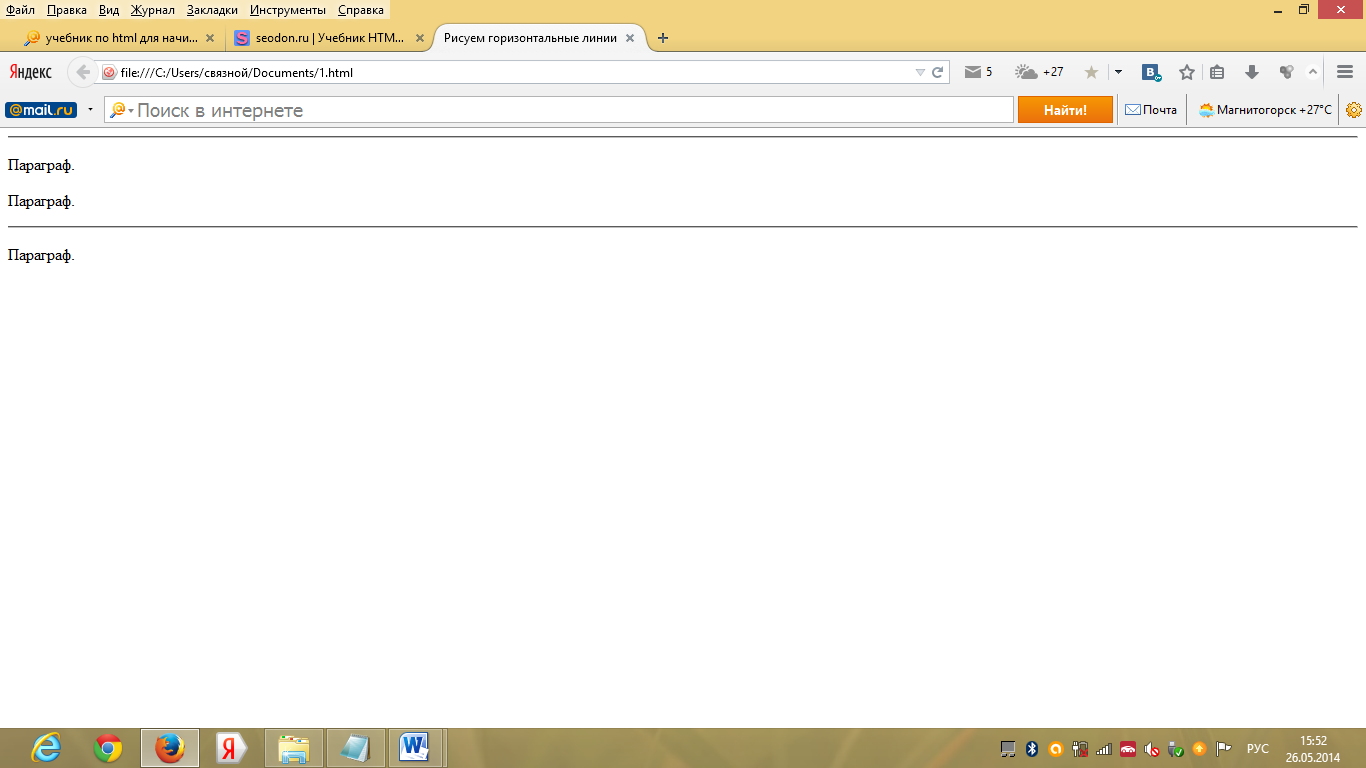Click the Bluetooth tray icon
This screenshot has width=1366, height=768.
(x=1032, y=749)
